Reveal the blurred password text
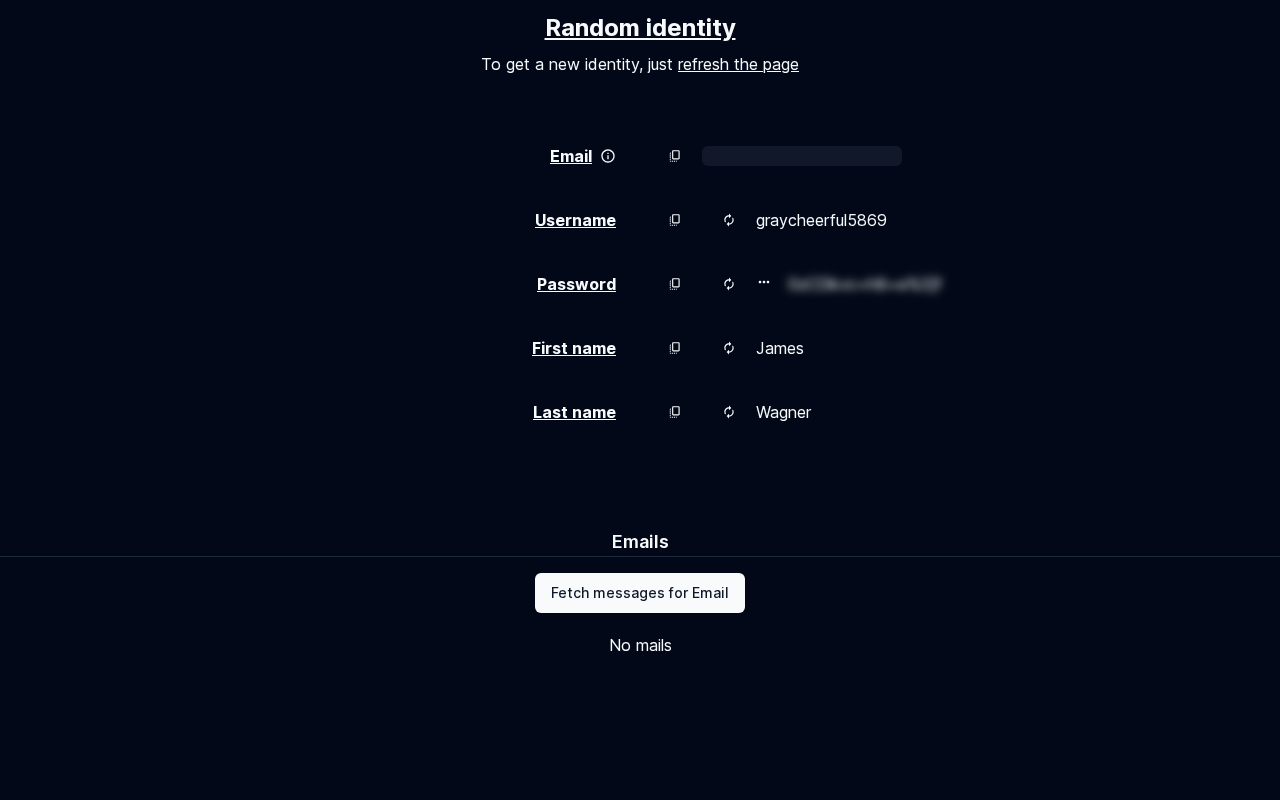Image resolution: width=1280 pixels, height=800 pixels. pyautogui.click(x=864, y=285)
